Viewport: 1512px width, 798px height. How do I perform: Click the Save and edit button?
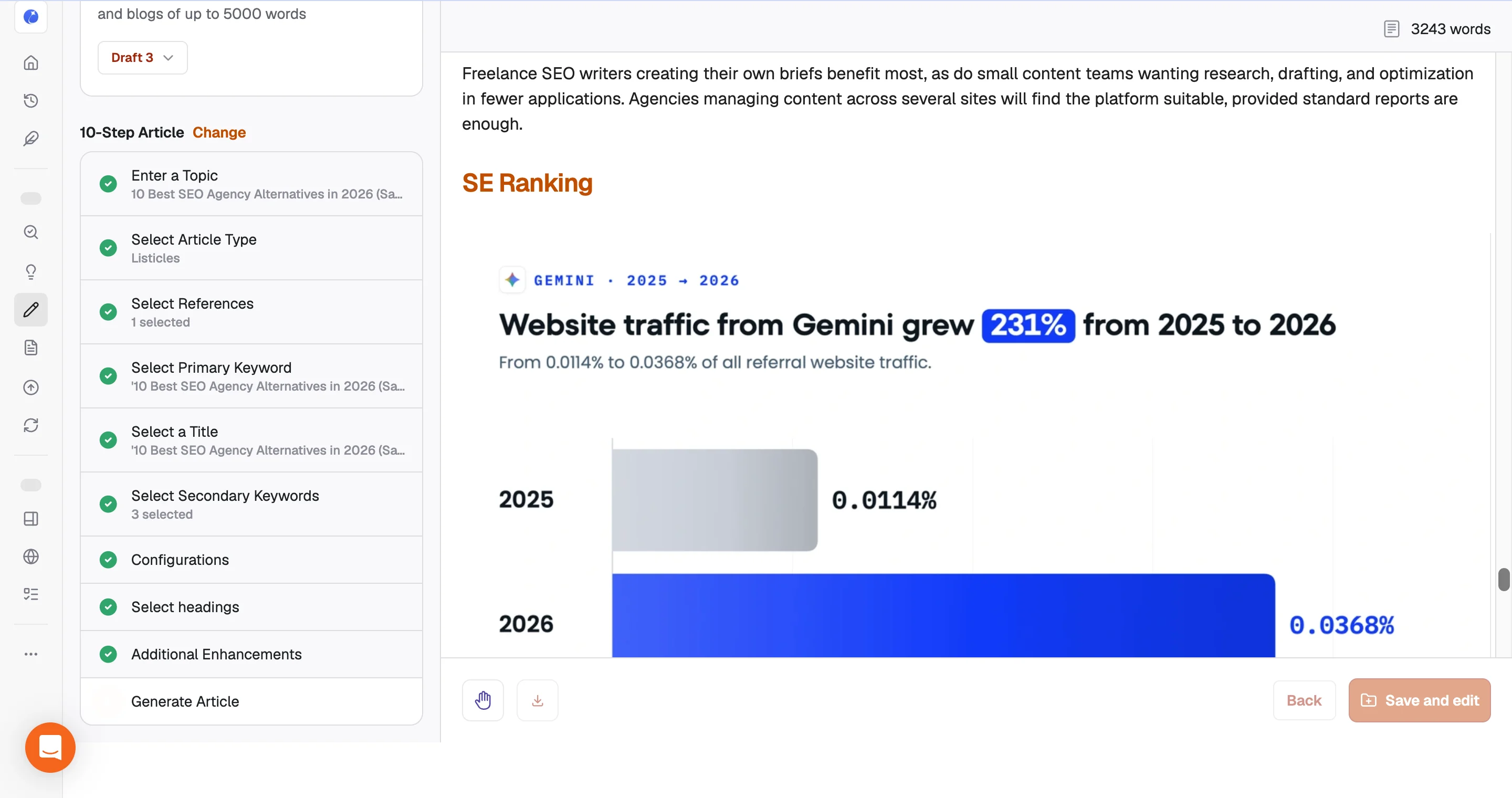point(1419,700)
